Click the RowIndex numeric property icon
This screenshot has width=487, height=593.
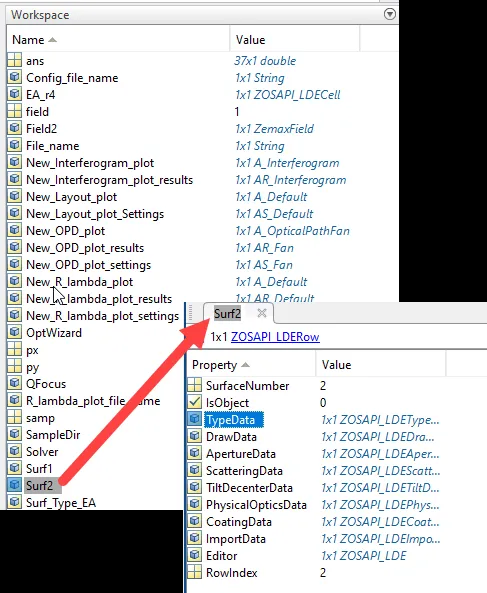[x=195, y=573]
